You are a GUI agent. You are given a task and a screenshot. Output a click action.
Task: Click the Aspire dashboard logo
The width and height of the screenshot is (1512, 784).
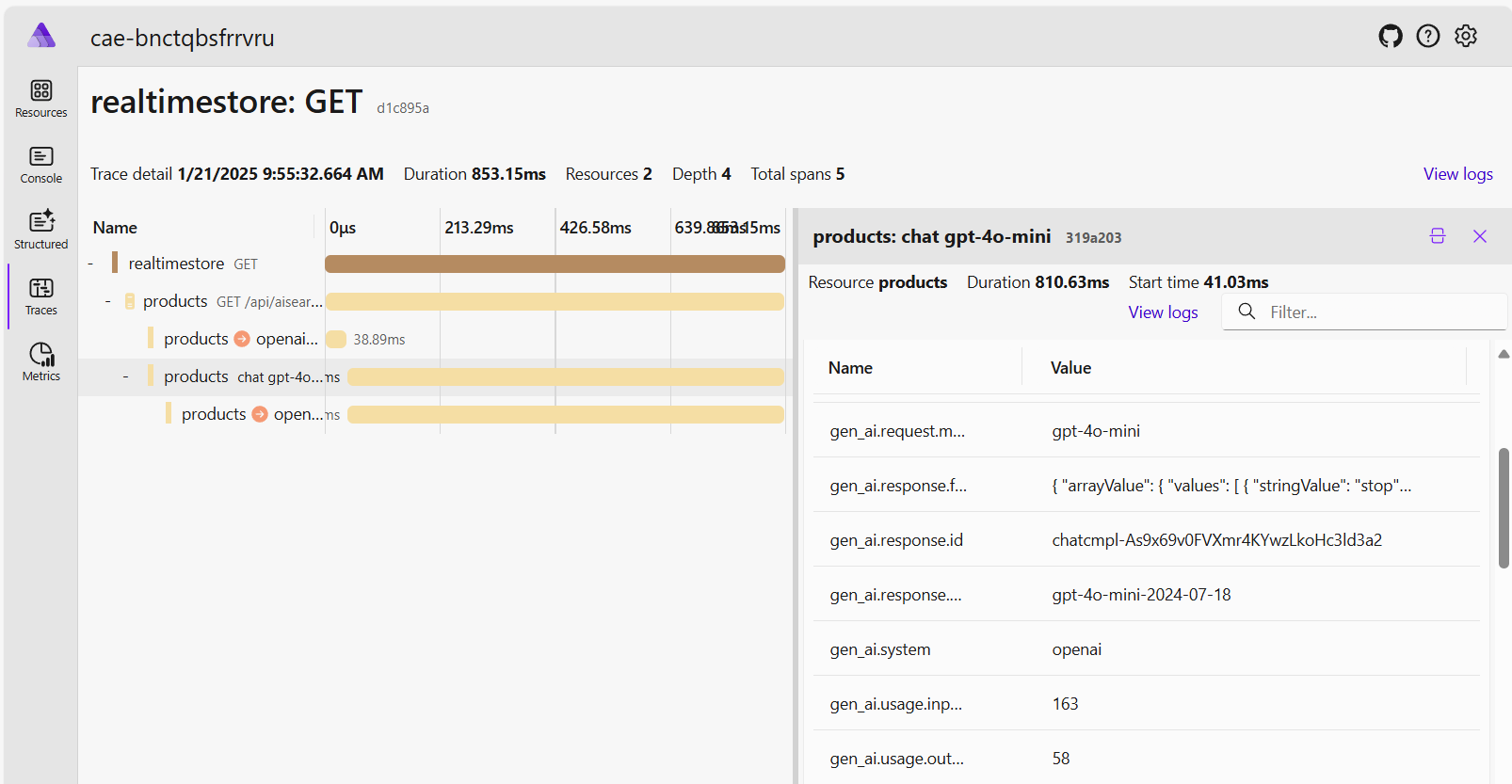[x=41, y=36]
